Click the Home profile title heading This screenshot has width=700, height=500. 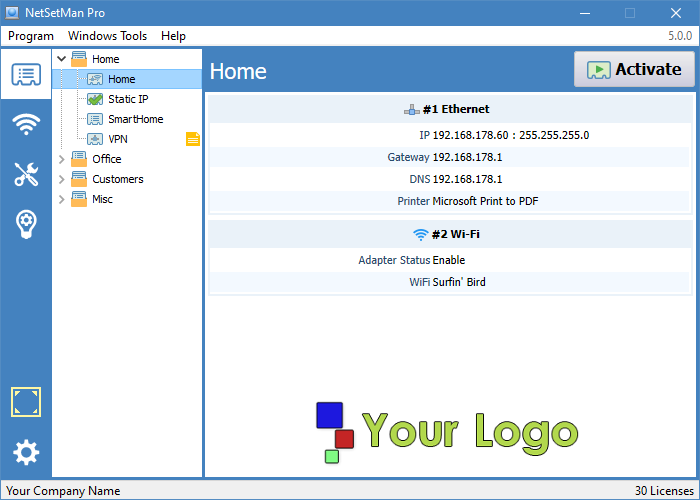[238, 71]
